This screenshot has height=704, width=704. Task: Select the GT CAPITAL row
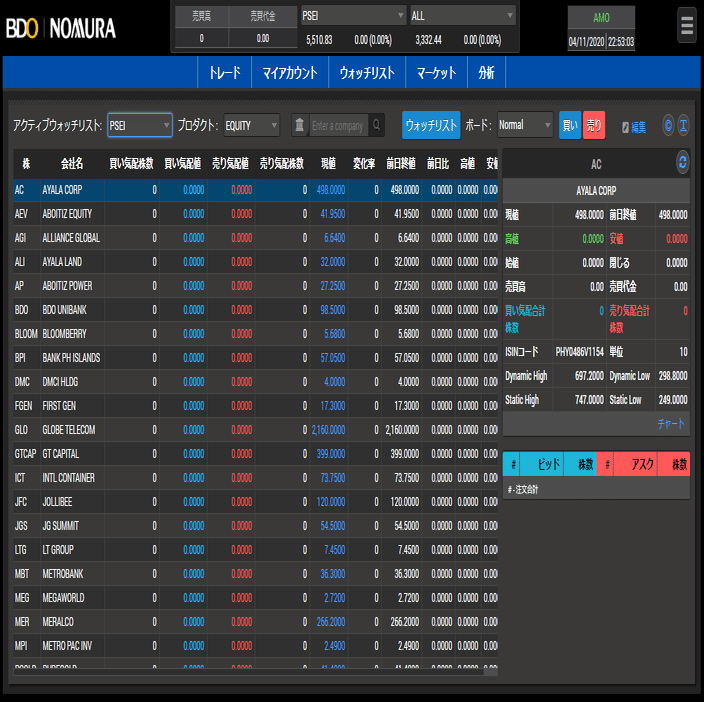[x=255, y=454]
